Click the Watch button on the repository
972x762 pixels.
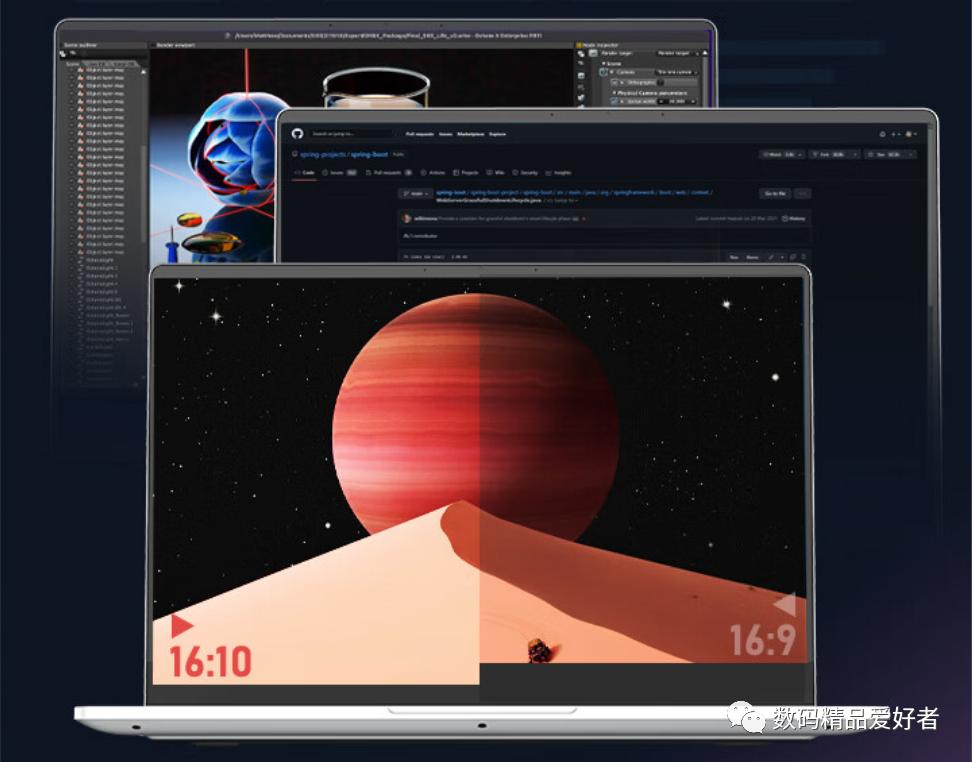782,154
